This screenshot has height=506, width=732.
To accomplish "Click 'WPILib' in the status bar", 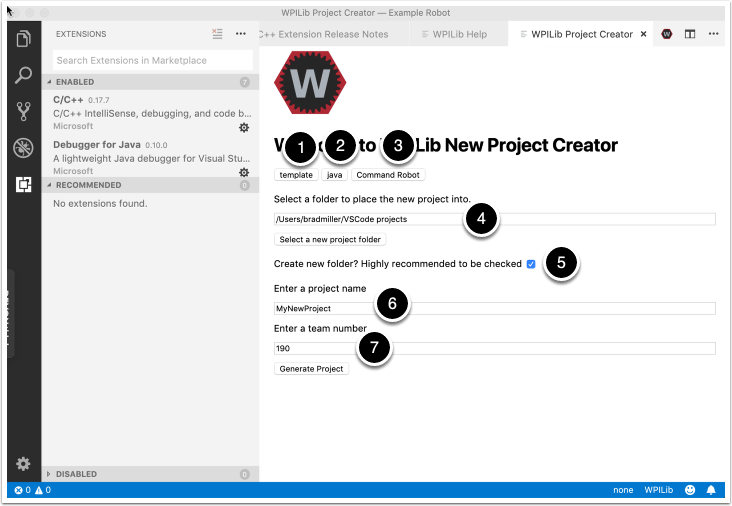I will (x=659, y=490).
